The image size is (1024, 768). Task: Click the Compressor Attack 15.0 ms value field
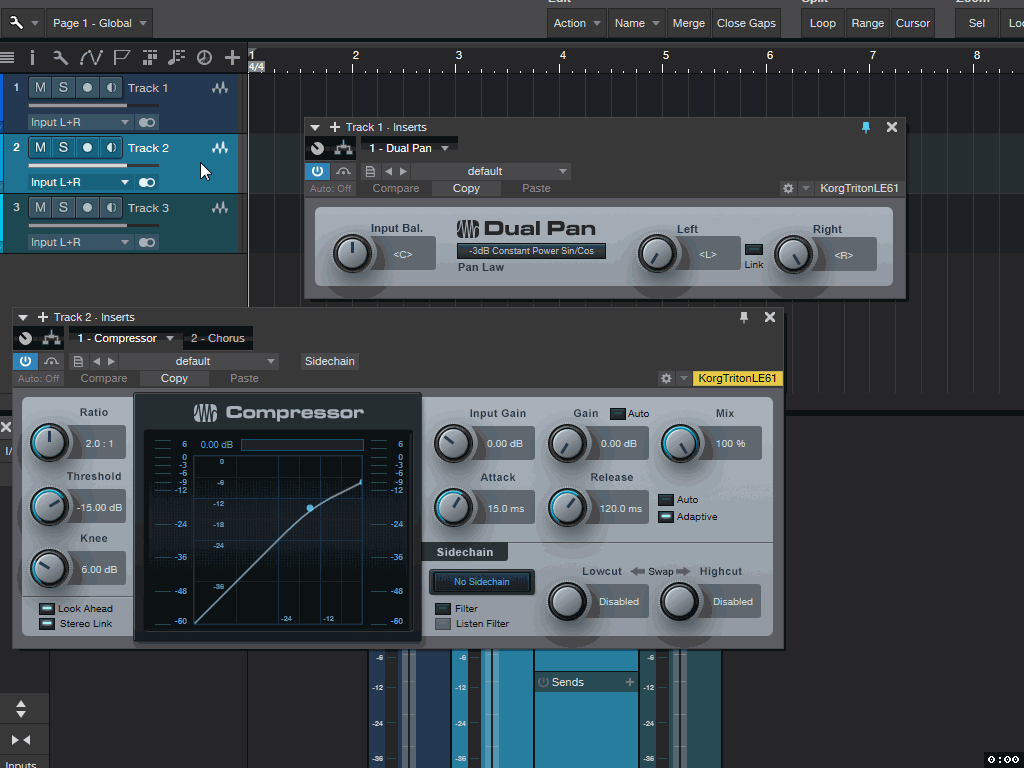click(x=506, y=508)
